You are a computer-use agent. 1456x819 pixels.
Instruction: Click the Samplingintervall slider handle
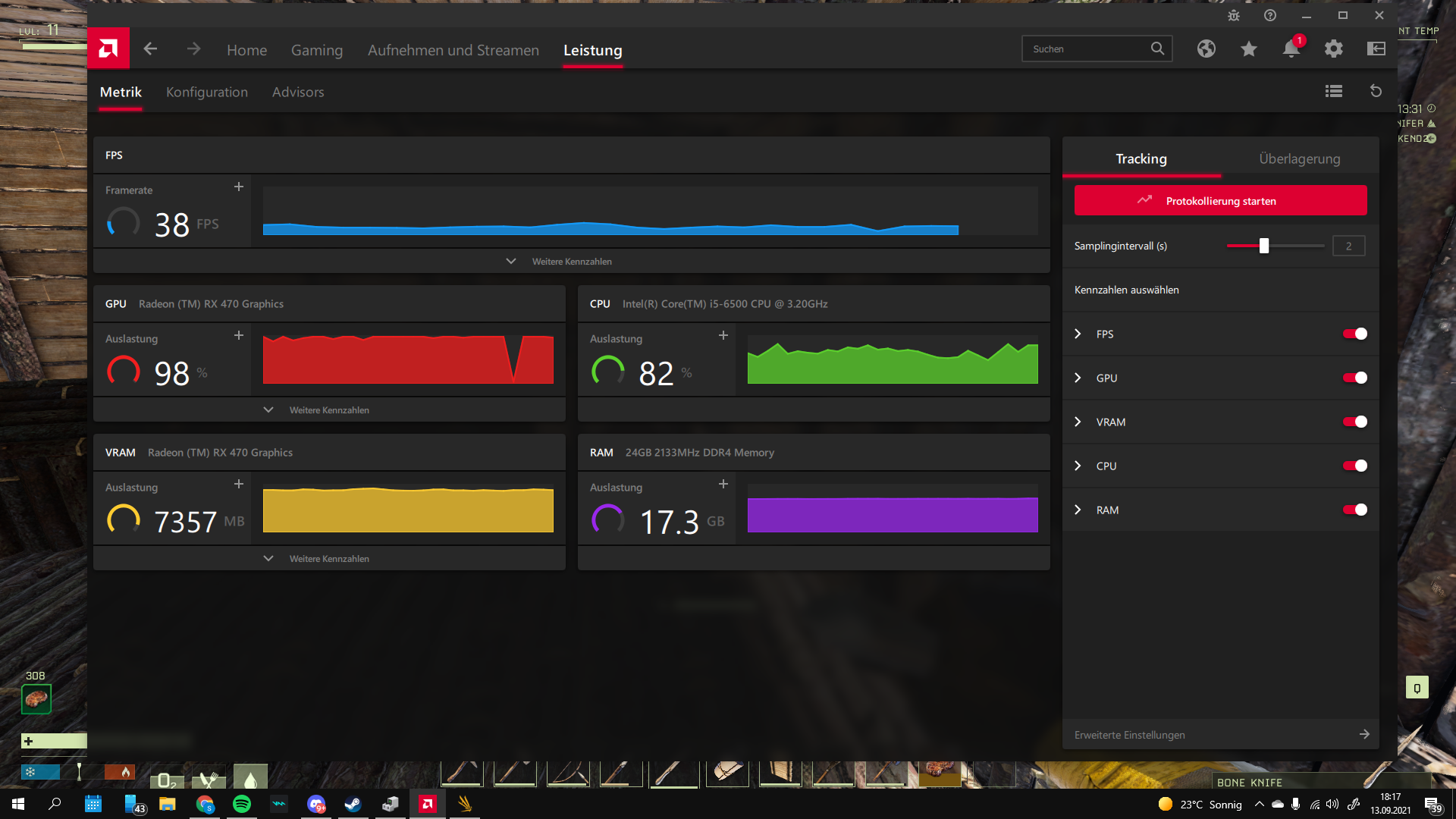pyautogui.click(x=1263, y=246)
